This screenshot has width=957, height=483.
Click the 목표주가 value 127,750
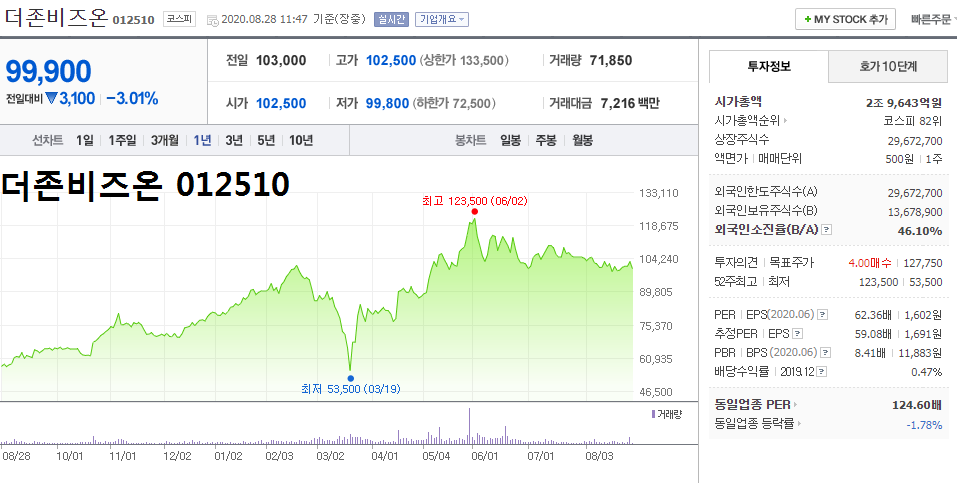(x=923, y=263)
